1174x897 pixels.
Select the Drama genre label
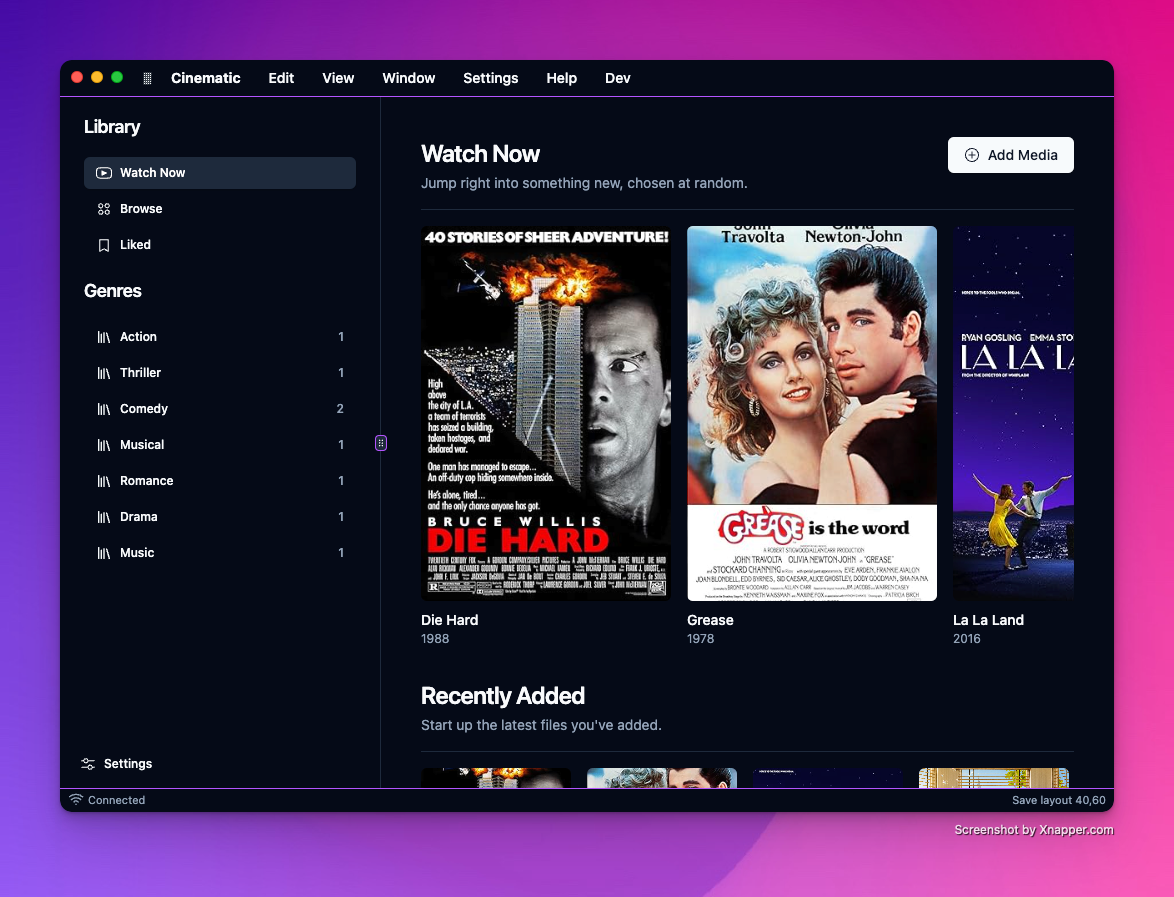point(139,517)
